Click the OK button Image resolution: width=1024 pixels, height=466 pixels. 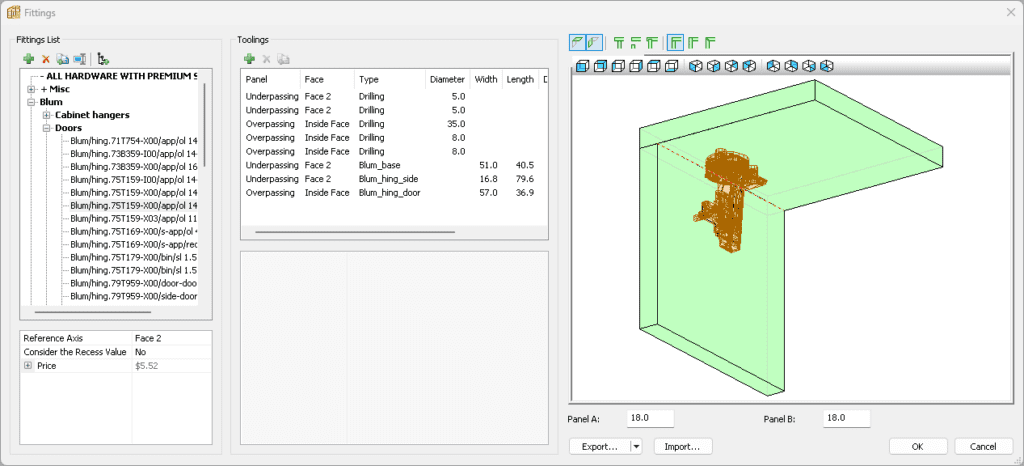pos(918,446)
